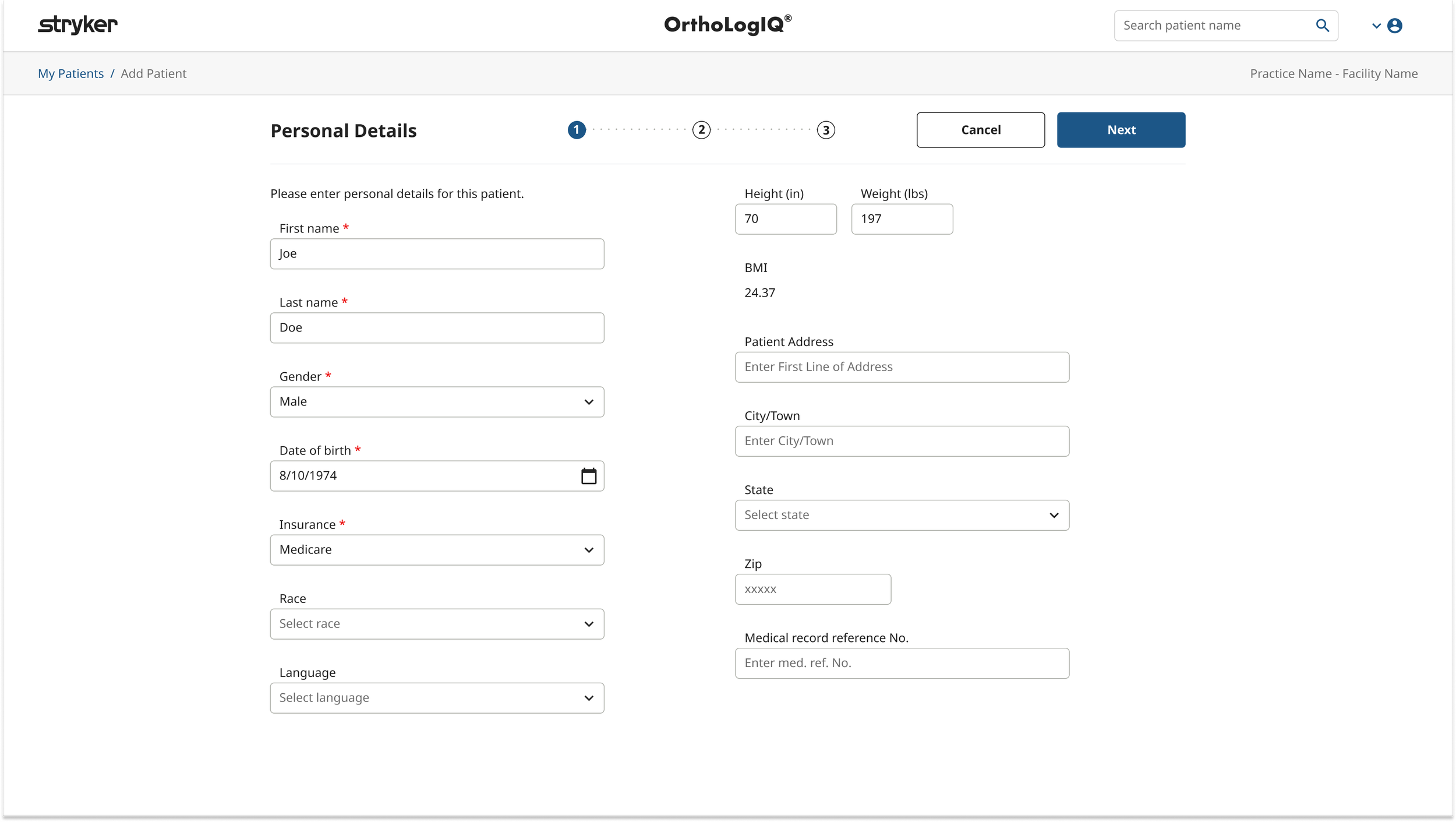1456x822 pixels.
Task: Click the search magnifier icon
Action: [1322, 26]
